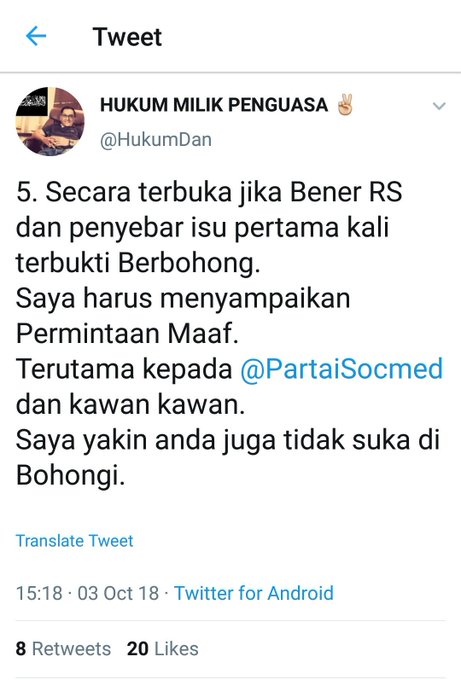461x680 pixels.
Task: Open the @HukumDan handle
Action: coord(156,140)
